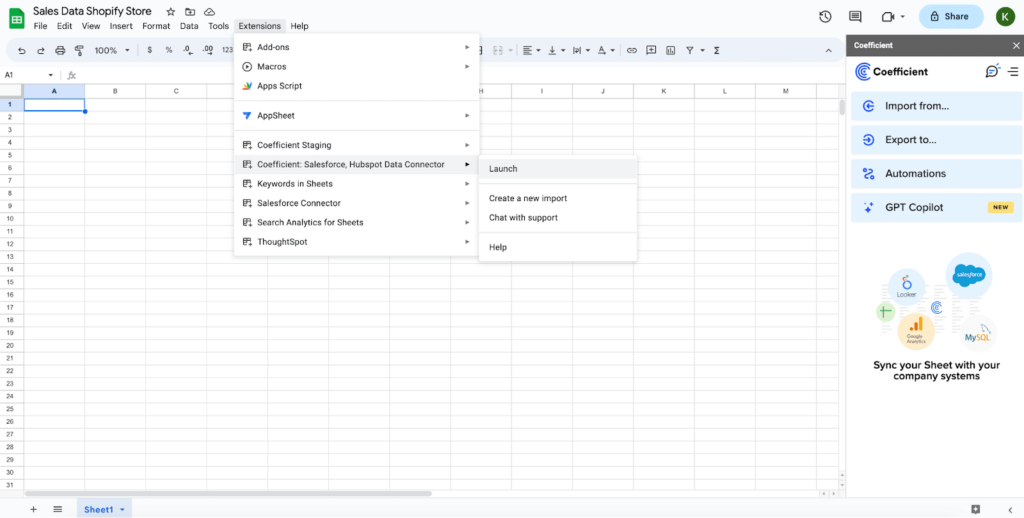Expand Coefficient Staging submenu

pyautogui.click(x=357, y=145)
